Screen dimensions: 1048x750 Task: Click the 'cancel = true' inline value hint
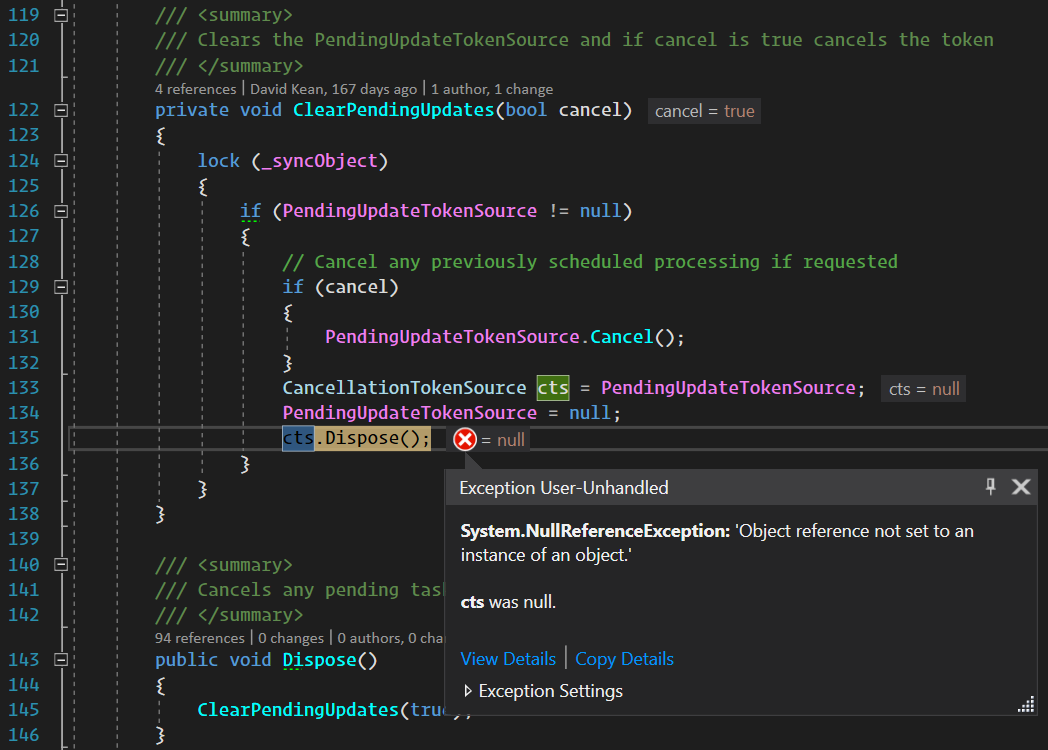coord(704,111)
